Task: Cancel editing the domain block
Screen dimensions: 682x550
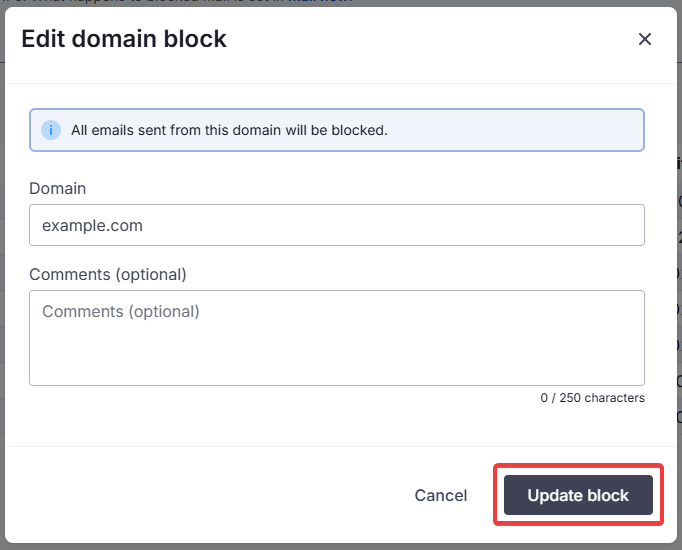Action: (441, 495)
